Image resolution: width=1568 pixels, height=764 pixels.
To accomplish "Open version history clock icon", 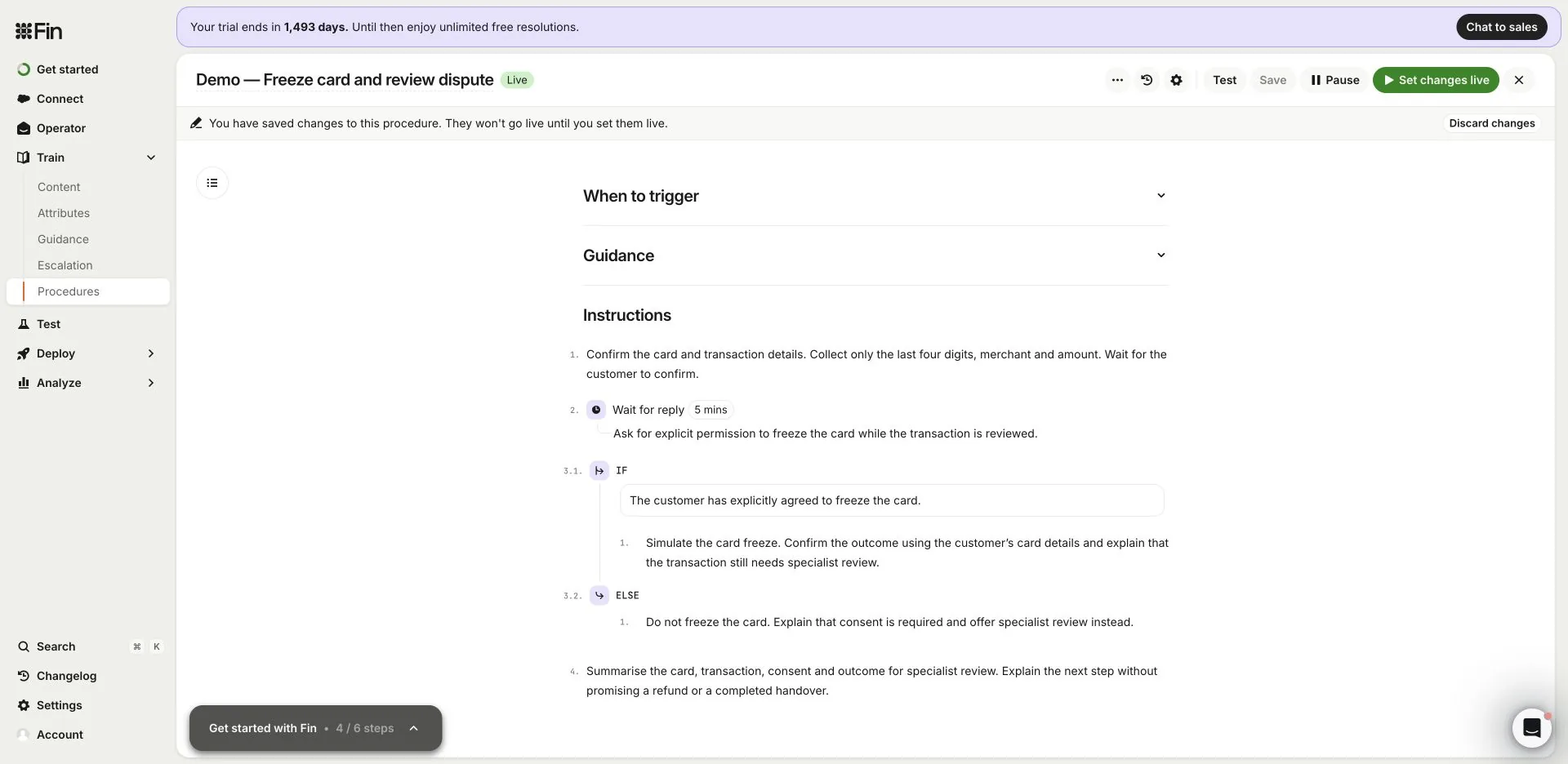I will [x=1147, y=80].
